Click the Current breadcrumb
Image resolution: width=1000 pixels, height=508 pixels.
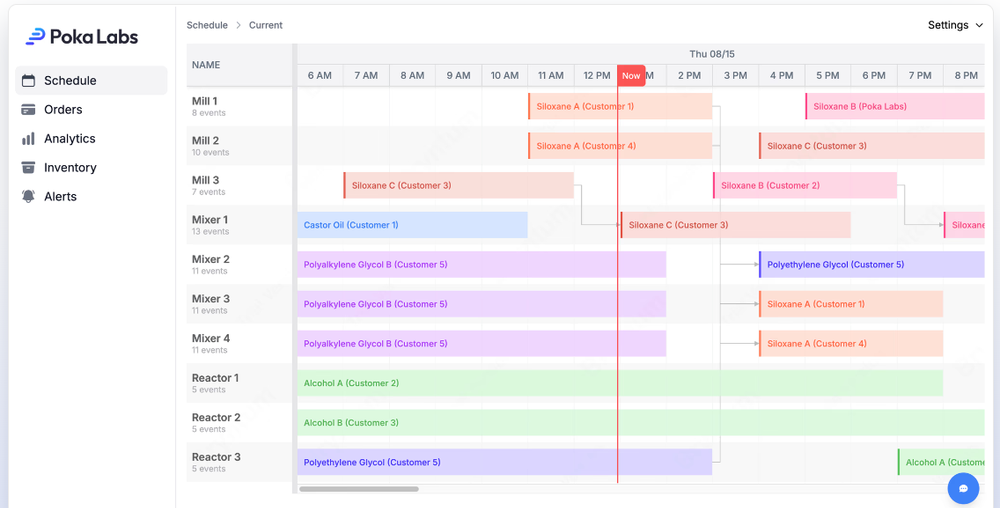(266, 25)
